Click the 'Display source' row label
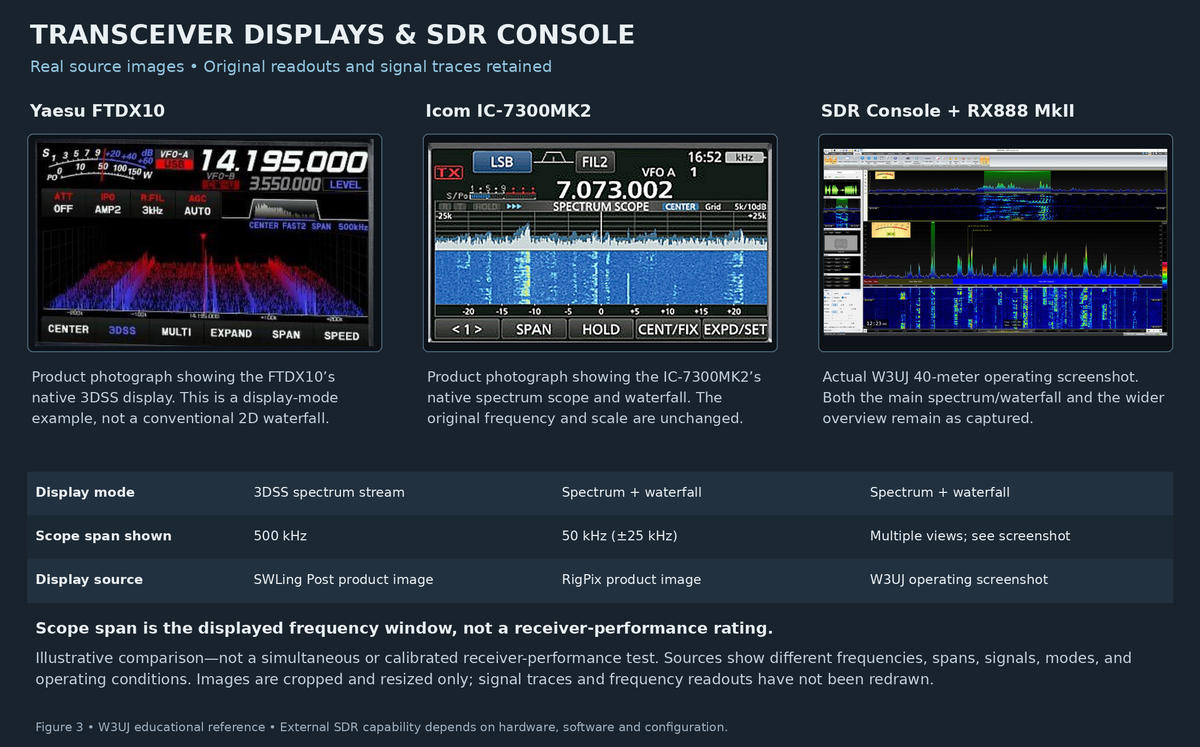1200x747 pixels. coord(89,579)
